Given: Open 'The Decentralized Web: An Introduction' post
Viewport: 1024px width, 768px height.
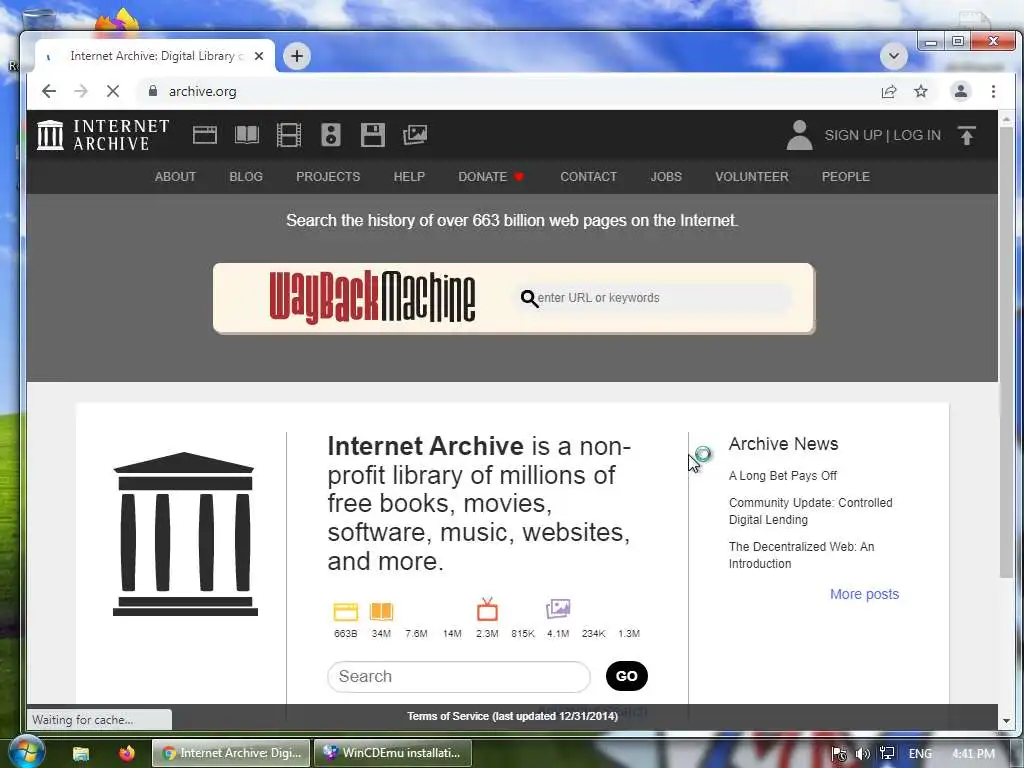Looking at the screenshot, I should click(x=801, y=555).
